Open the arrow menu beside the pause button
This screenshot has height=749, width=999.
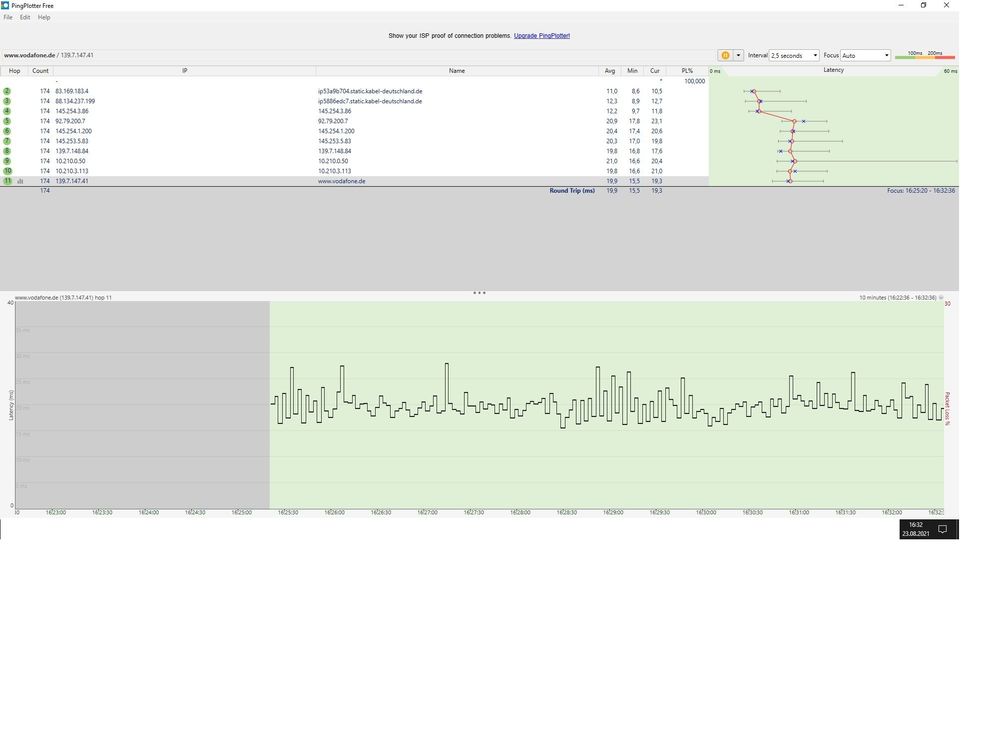click(738, 55)
